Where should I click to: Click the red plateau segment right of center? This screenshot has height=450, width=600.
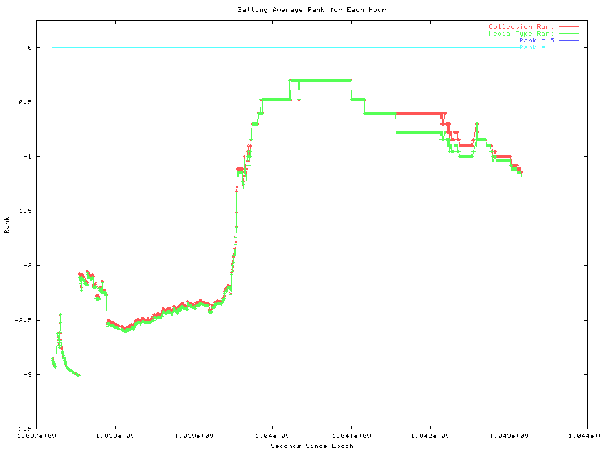click(x=420, y=114)
